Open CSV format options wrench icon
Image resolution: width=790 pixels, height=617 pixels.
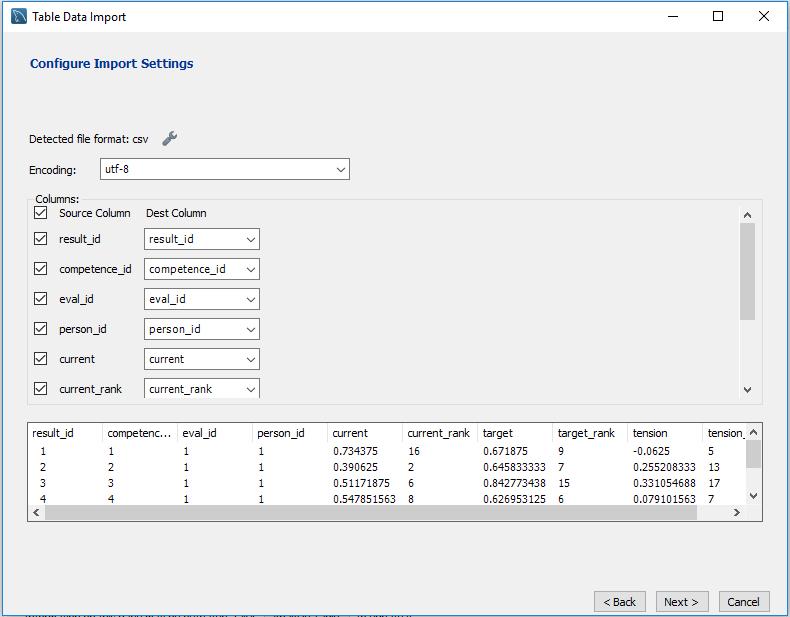[x=169, y=138]
